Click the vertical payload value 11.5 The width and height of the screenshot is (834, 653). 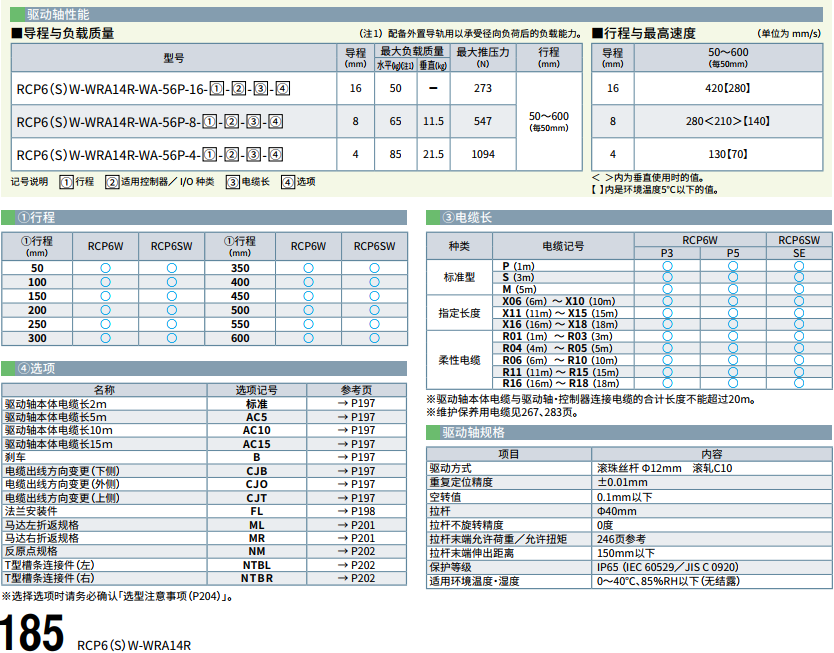point(433,121)
